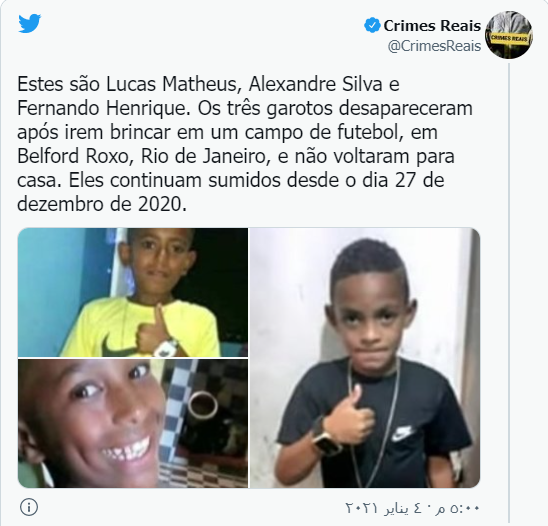Open photo of boy in black Nike shirt
This screenshot has height=526, width=548.
pos(365,358)
